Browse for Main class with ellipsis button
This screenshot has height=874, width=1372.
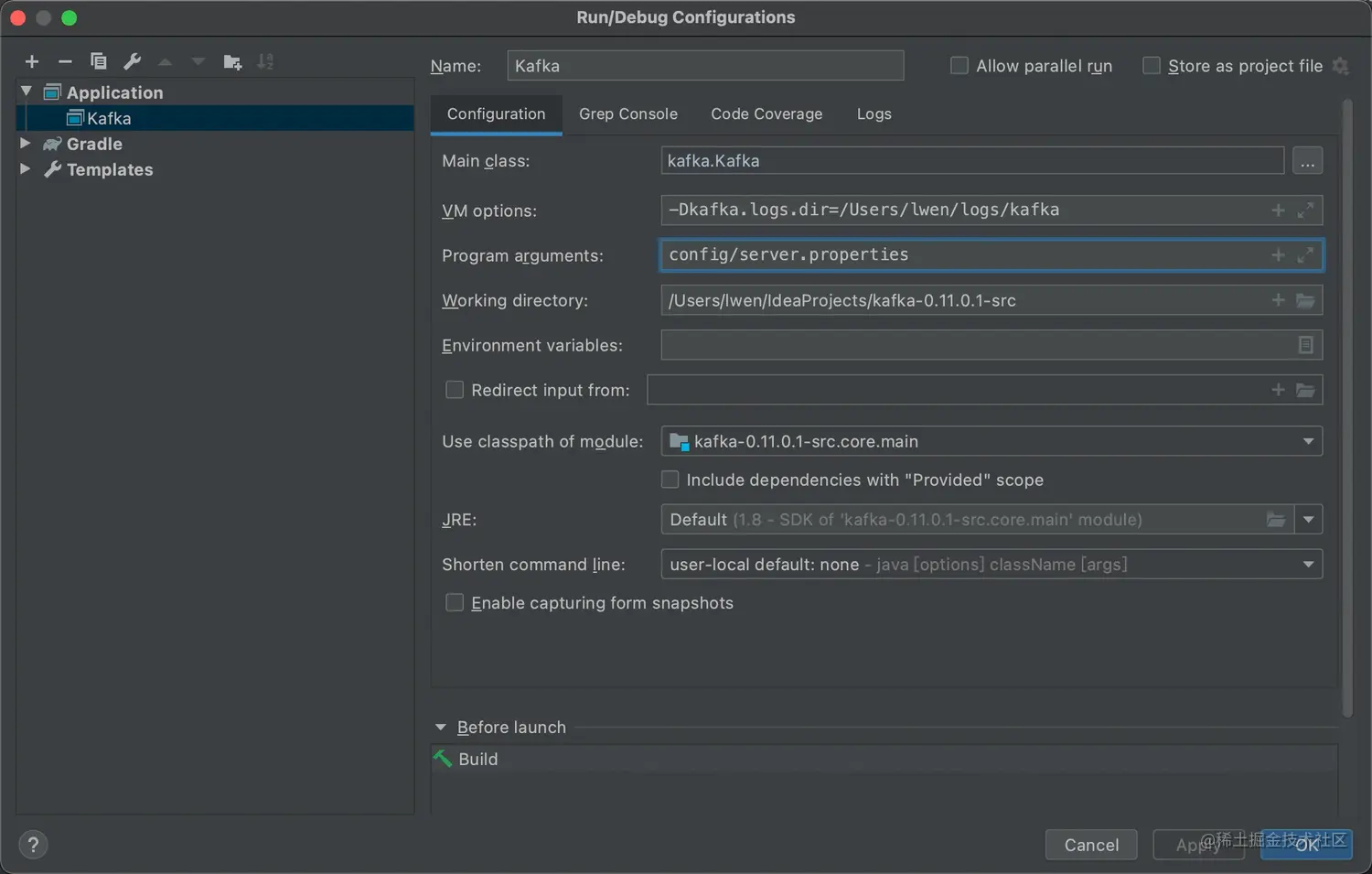1308,161
